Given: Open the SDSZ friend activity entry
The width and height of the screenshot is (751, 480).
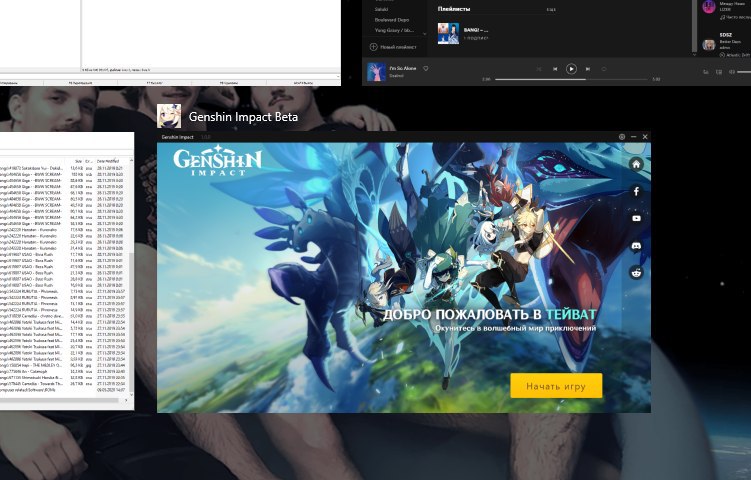Looking at the screenshot, I should [726, 45].
